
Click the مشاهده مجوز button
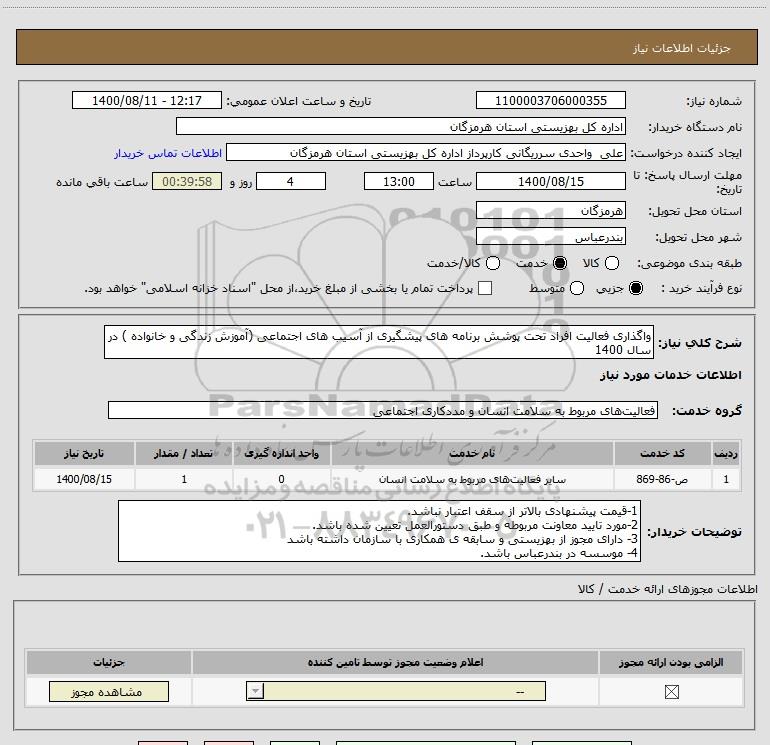[x=109, y=691]
